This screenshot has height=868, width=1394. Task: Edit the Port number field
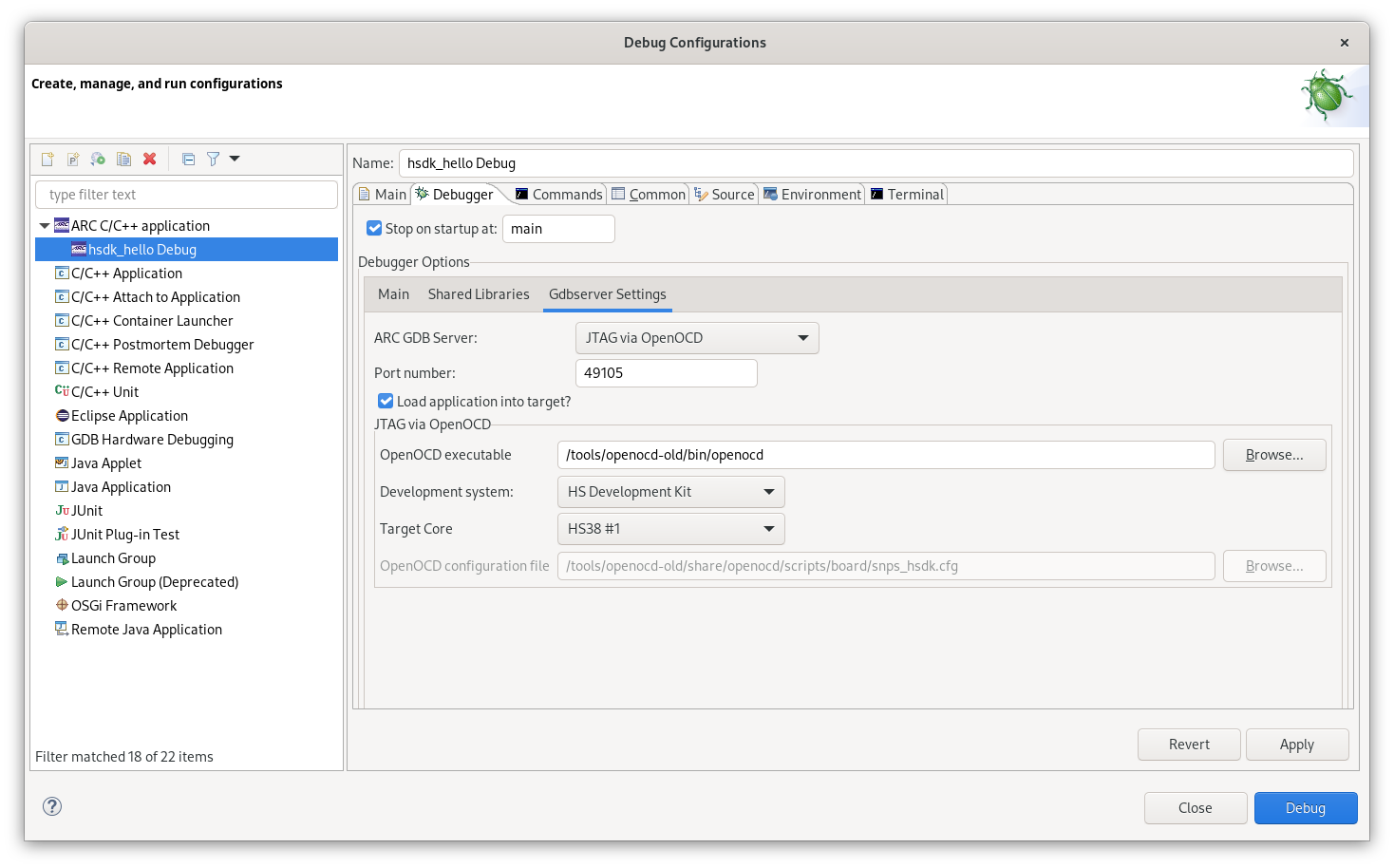pyautogui.click(x=666, y=372)
